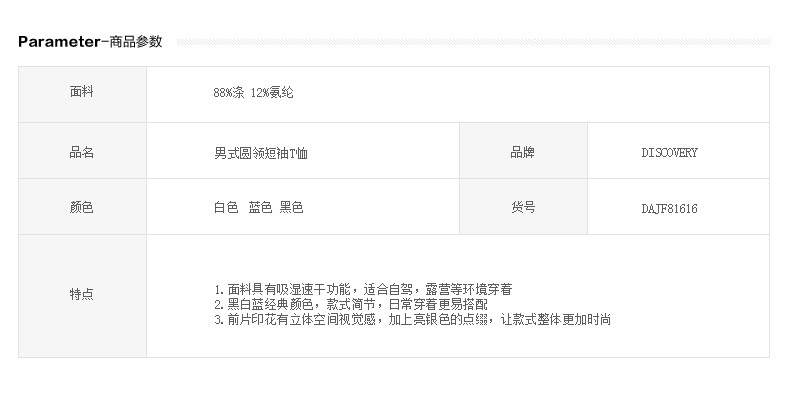Click the 商品参数 heading text
This screenshot has width=790, height=401.
pyautogui.click(x=143, y=42)
